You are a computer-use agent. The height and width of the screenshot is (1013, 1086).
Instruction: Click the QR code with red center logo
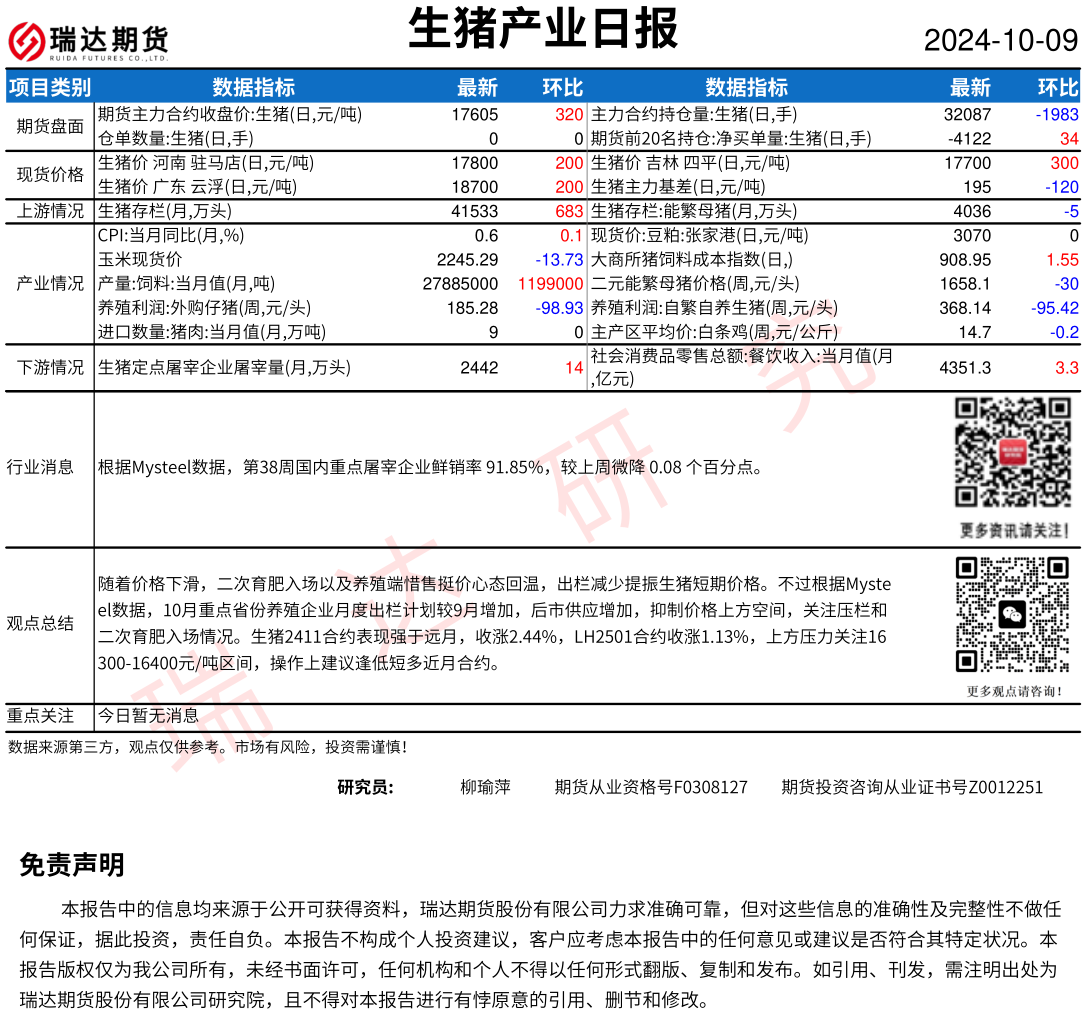point(1012,451)
